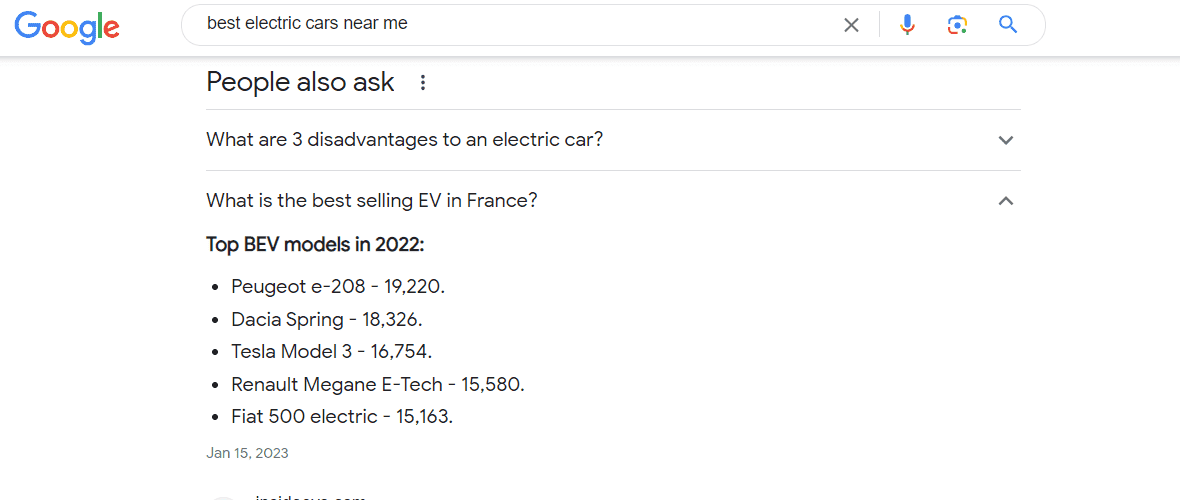Open the insideevs.com source link
Image resolution: width=1180 pixels, height=500 pixels.
311,497
